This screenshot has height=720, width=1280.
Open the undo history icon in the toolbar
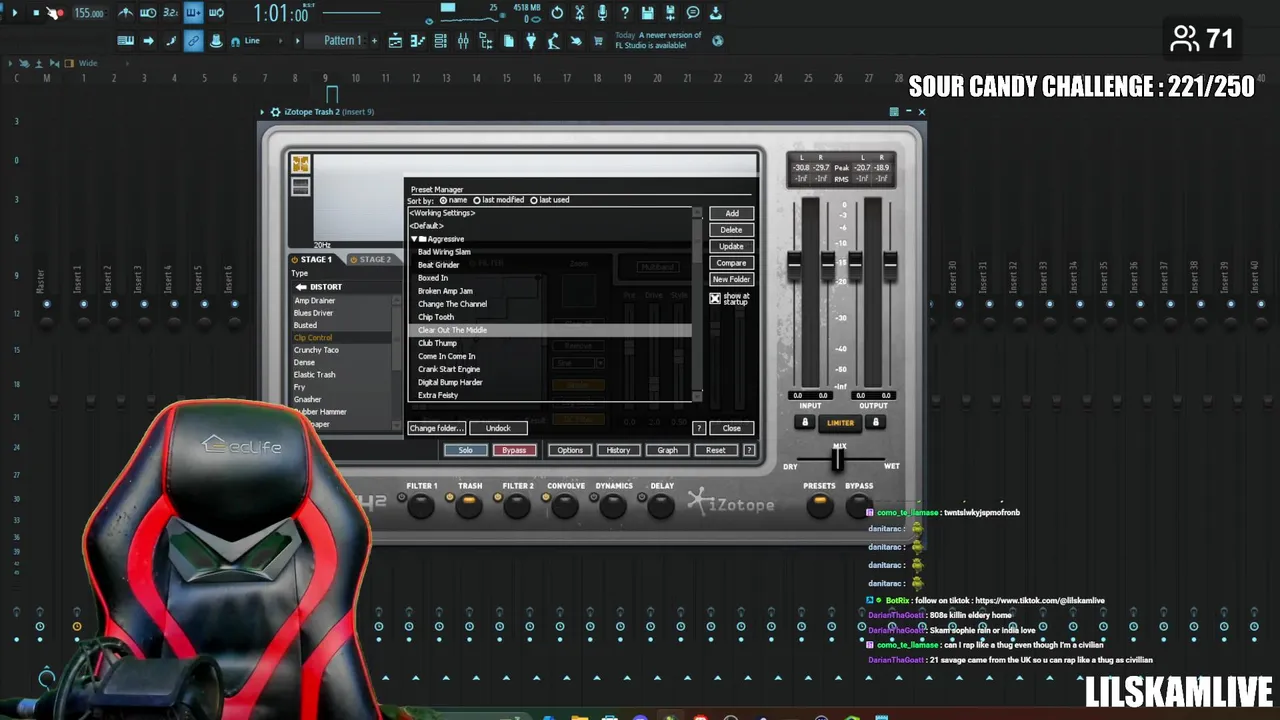557,13
